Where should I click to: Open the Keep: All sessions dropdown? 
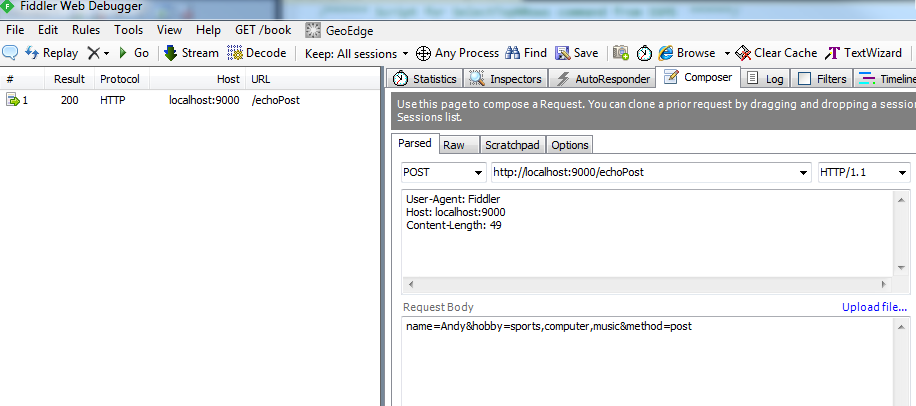tap(357, 54)
